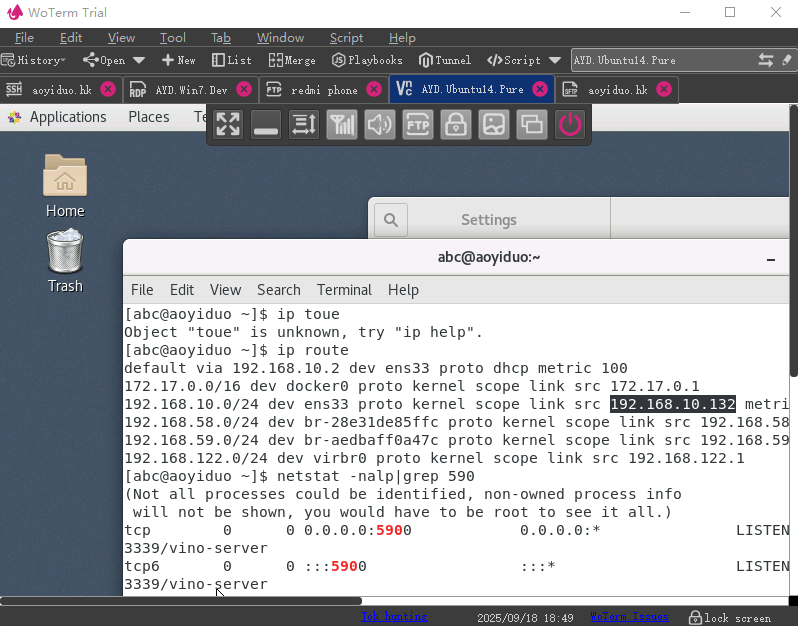Click the red power disconnect icon

pyautogui.click(x=570, y=124)
